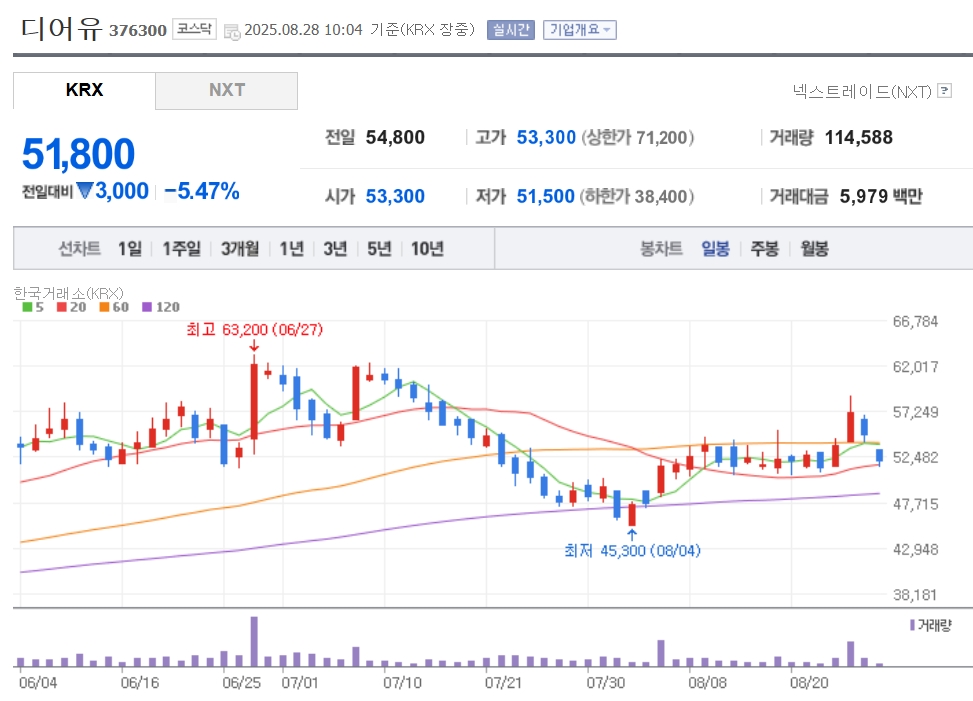Click the clock icon beside the date
The height and width of the screenshot is (701, 973).
(x=231, y=32)
